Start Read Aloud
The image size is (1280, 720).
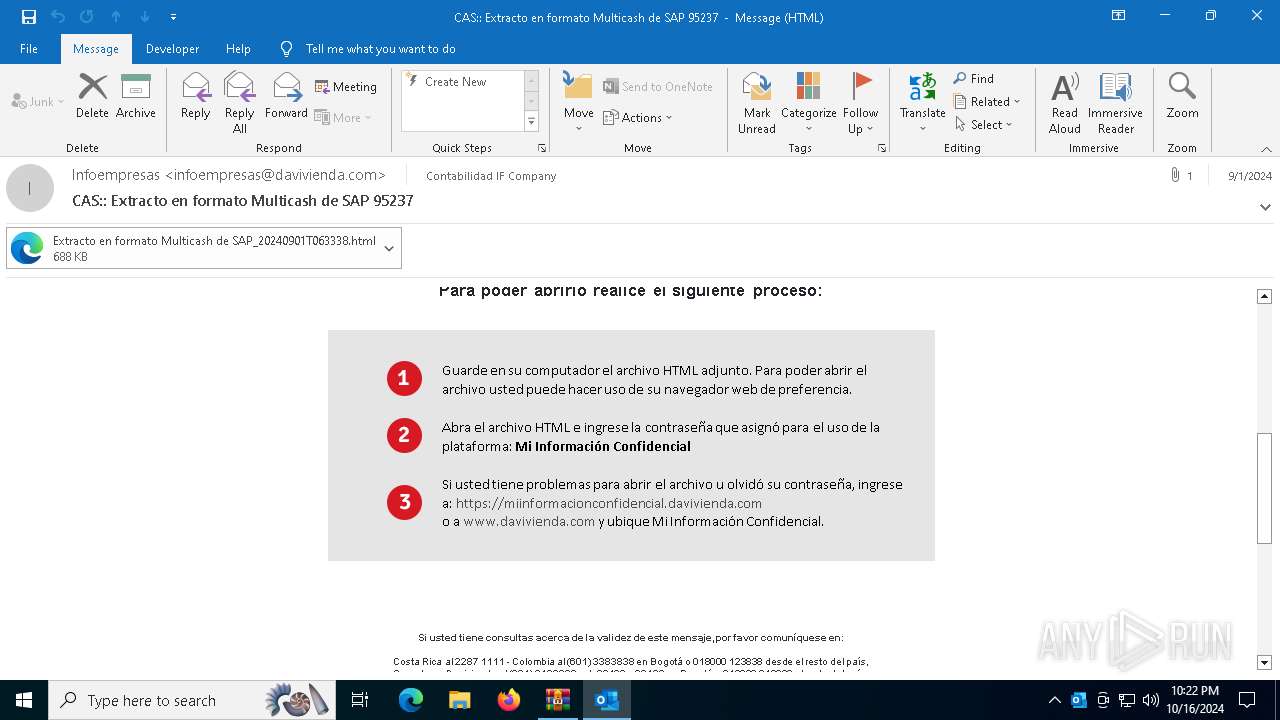click(x=1065, y=103)
